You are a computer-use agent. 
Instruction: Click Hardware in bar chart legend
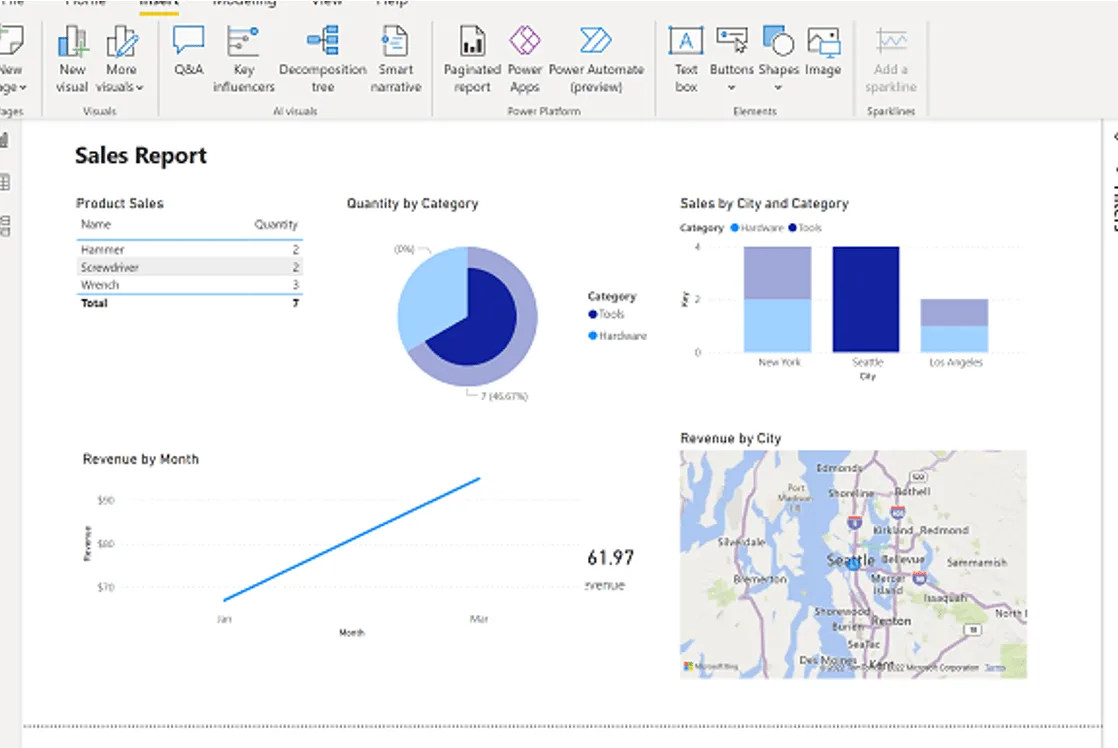[757, 228]
